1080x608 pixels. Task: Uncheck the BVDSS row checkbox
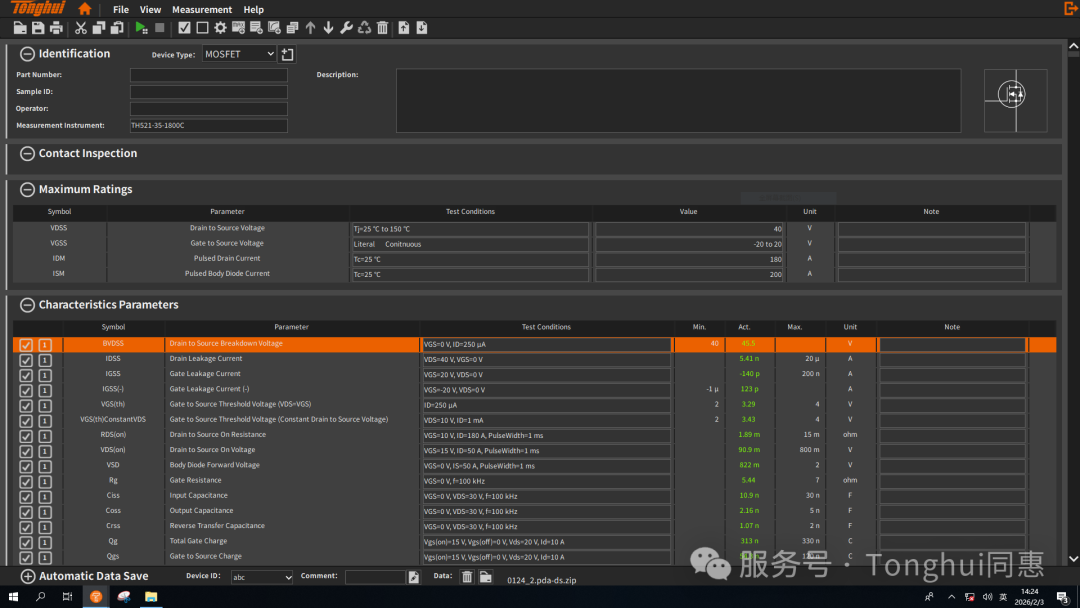click(26, 344)
